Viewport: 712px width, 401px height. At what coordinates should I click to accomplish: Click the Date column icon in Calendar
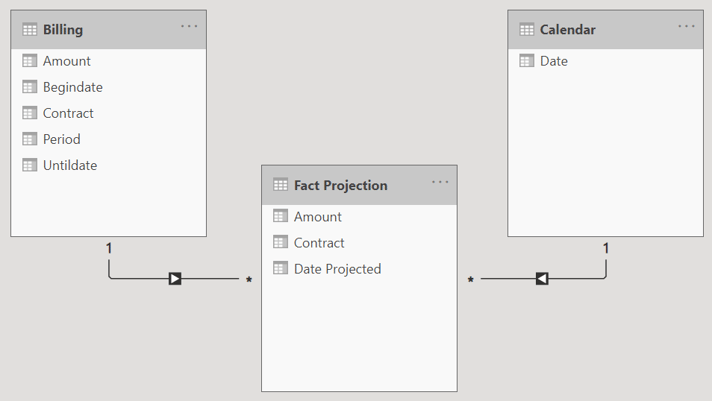(527, 61)
